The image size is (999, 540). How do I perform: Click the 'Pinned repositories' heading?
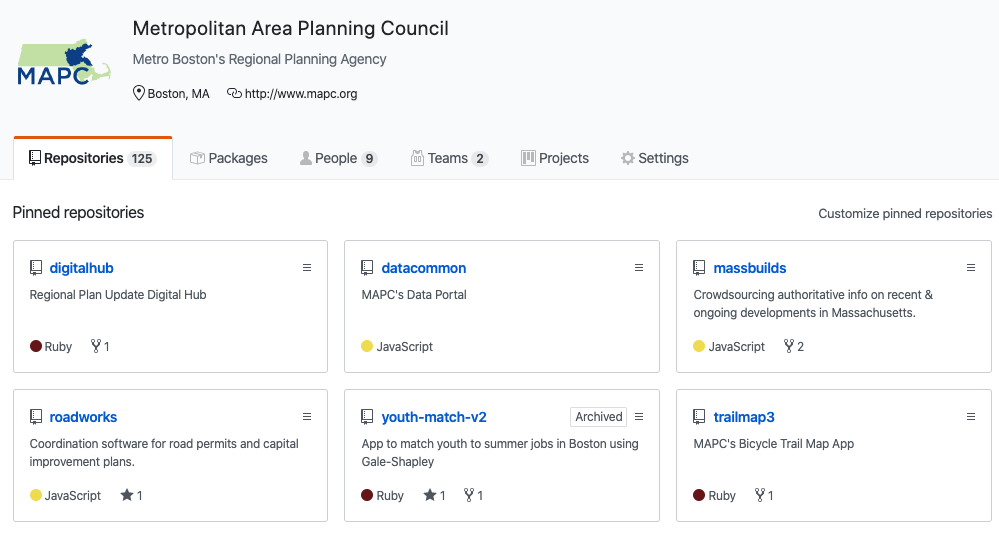tap(78, 213)
